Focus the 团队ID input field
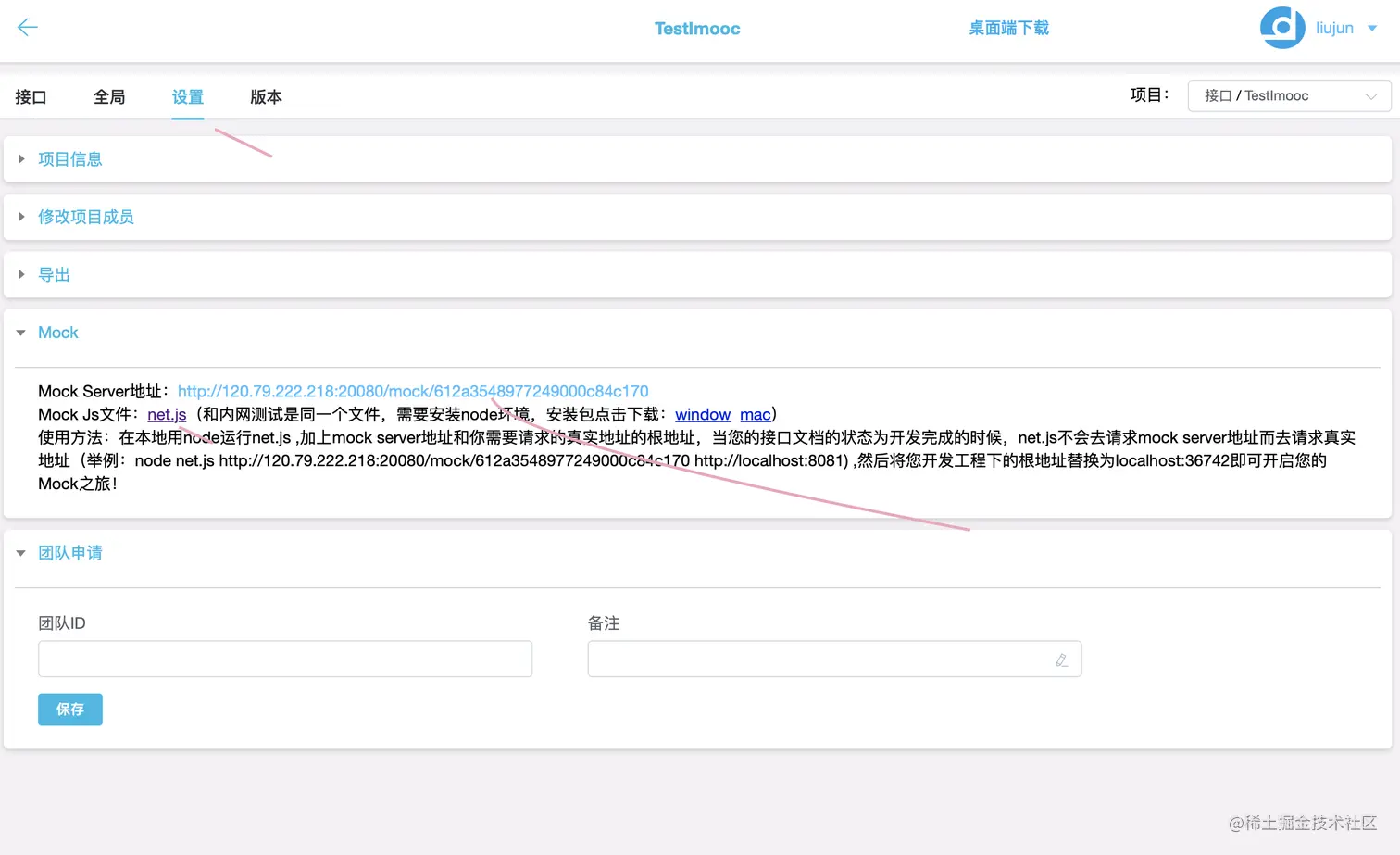The image size is (1400, 855). pyautogui.click(x=285, y=659)
